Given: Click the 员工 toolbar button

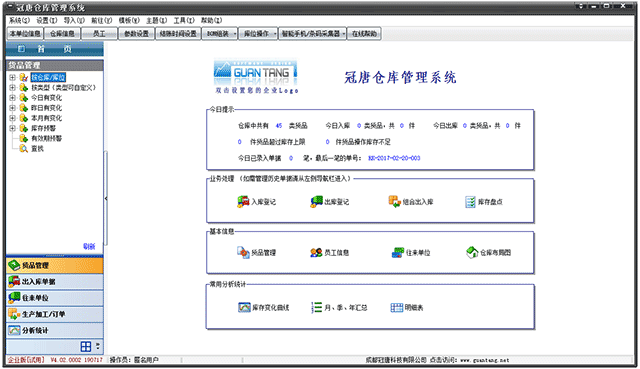Looking at the screenshot, I should coord(99,33).
